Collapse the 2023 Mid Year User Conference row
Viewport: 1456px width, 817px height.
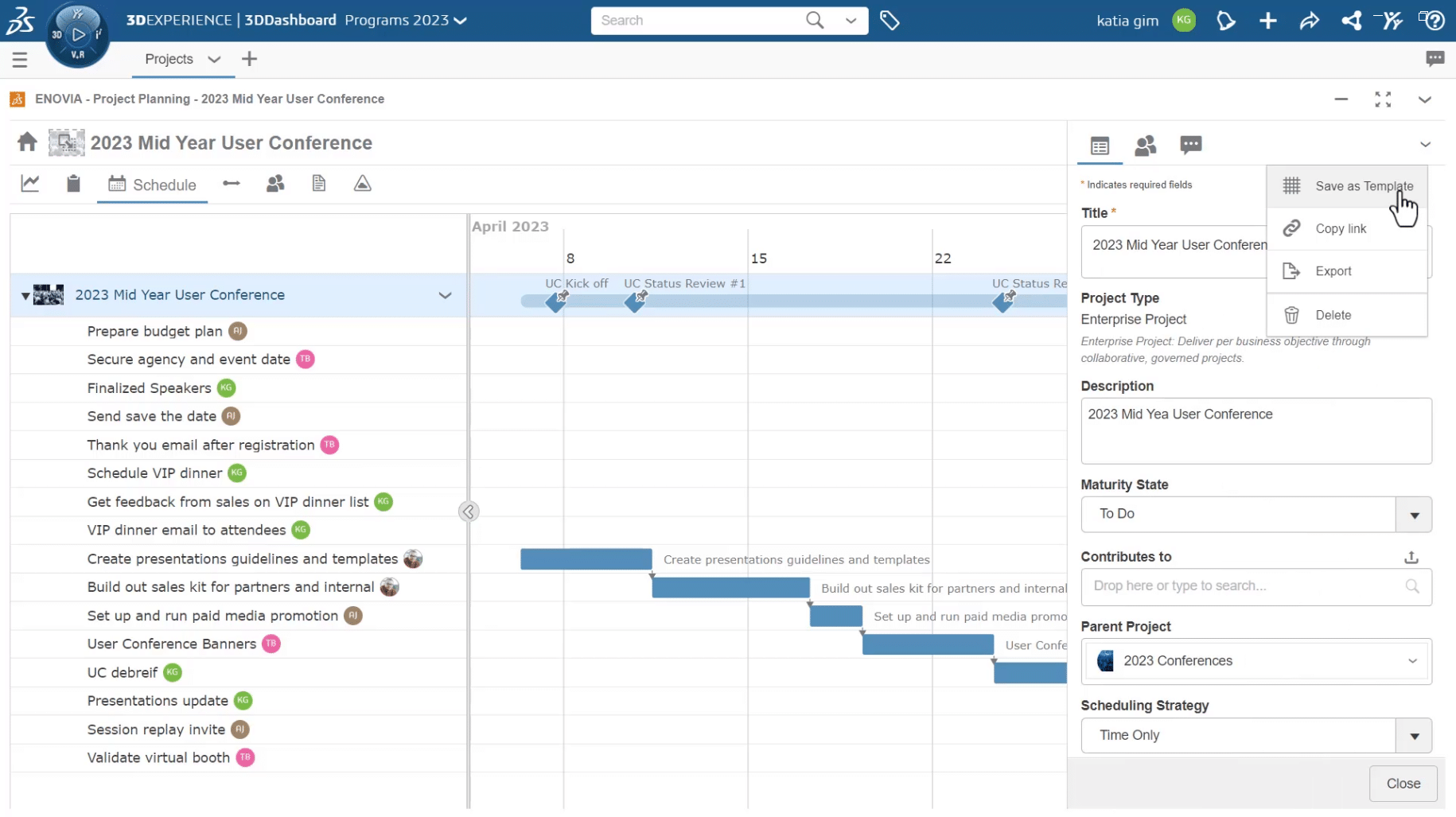pos(25,295)
